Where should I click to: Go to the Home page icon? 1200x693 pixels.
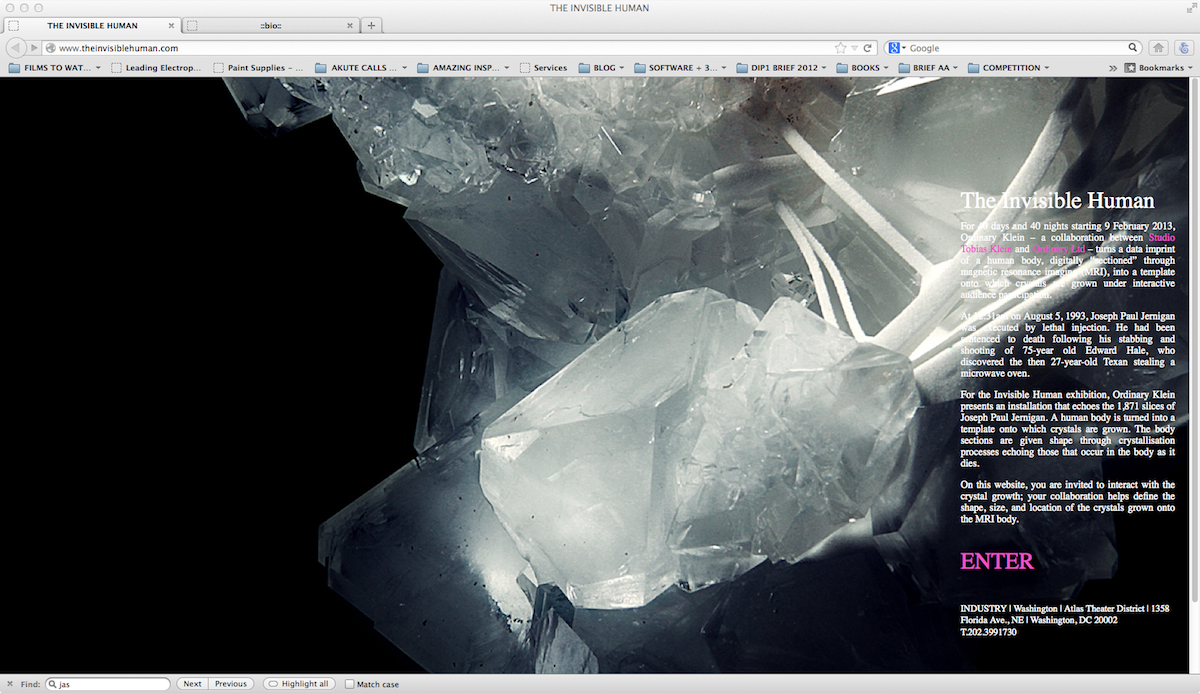tap(1158, 48)
